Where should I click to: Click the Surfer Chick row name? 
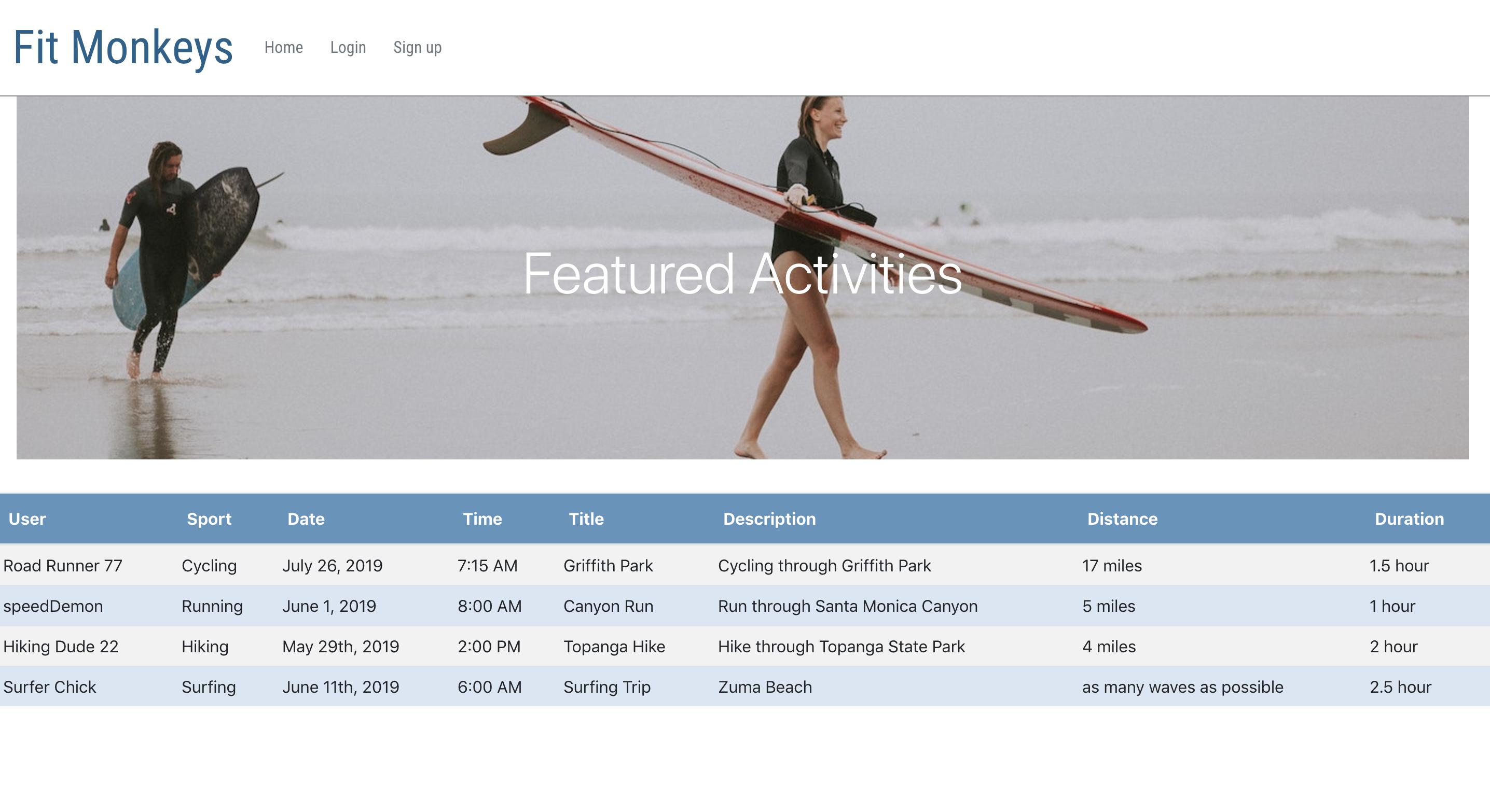[x=50, y=687]
